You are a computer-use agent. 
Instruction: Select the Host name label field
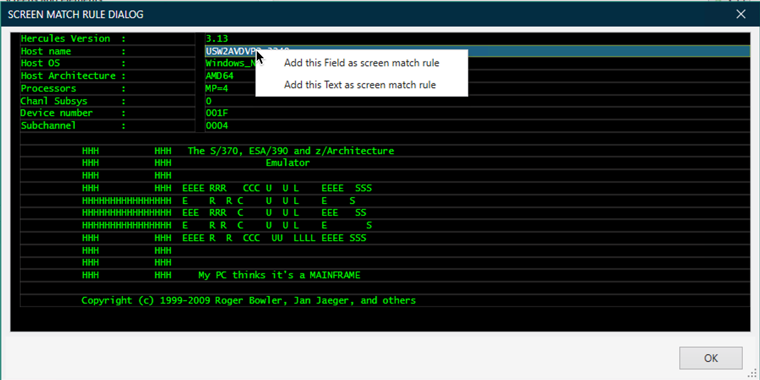click(x=108, y=51)
